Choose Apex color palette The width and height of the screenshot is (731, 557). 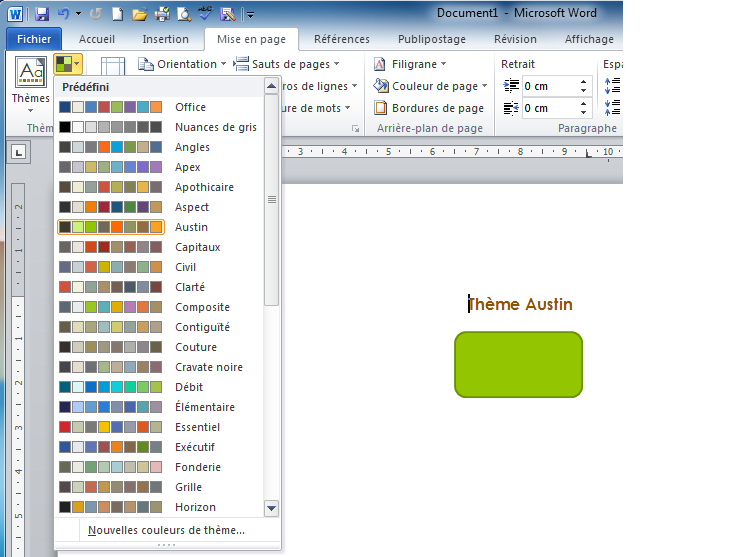point(159,167)
